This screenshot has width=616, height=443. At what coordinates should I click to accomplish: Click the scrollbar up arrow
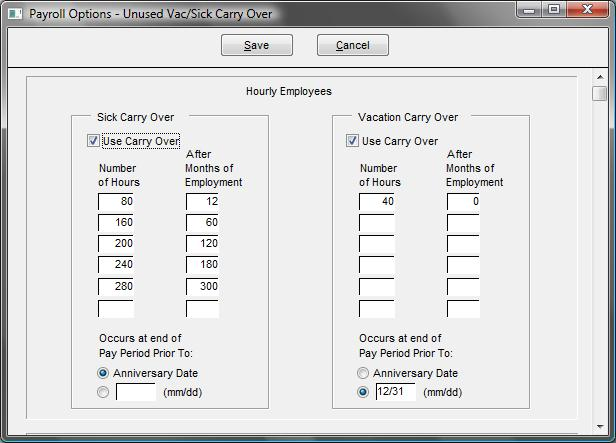click(600, 77)
